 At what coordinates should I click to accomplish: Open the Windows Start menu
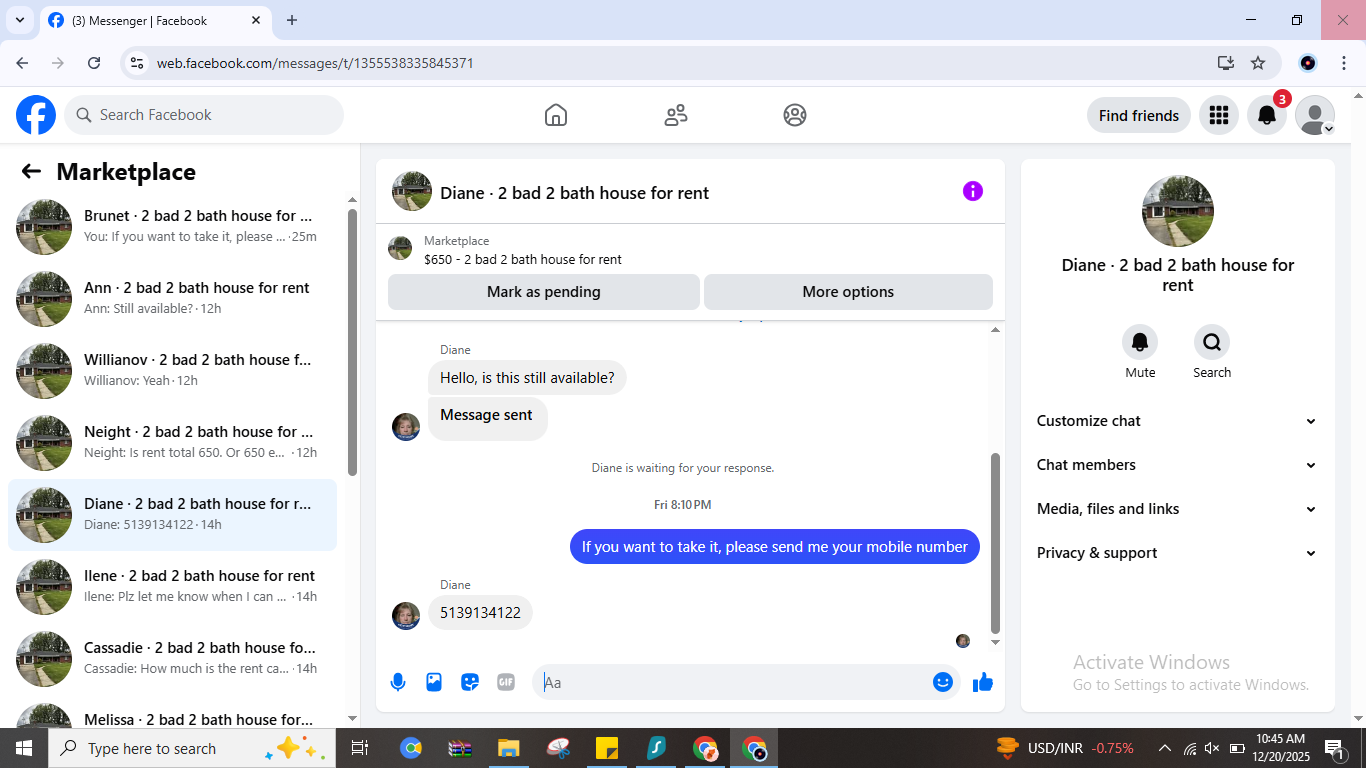coord(23,748)
